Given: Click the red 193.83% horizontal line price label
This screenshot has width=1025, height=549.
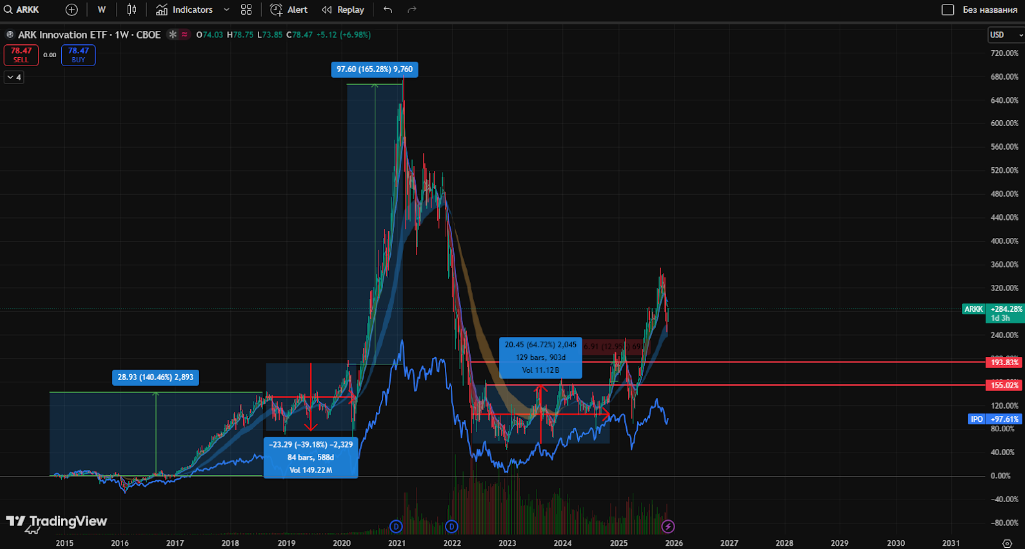Looking at the screenshot, I should pos(1003,361).
